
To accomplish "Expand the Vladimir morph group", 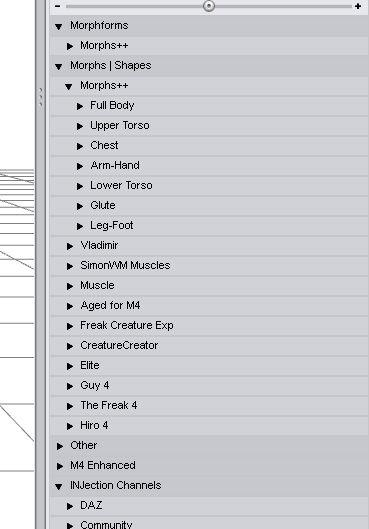I will (x=70, y=246).
